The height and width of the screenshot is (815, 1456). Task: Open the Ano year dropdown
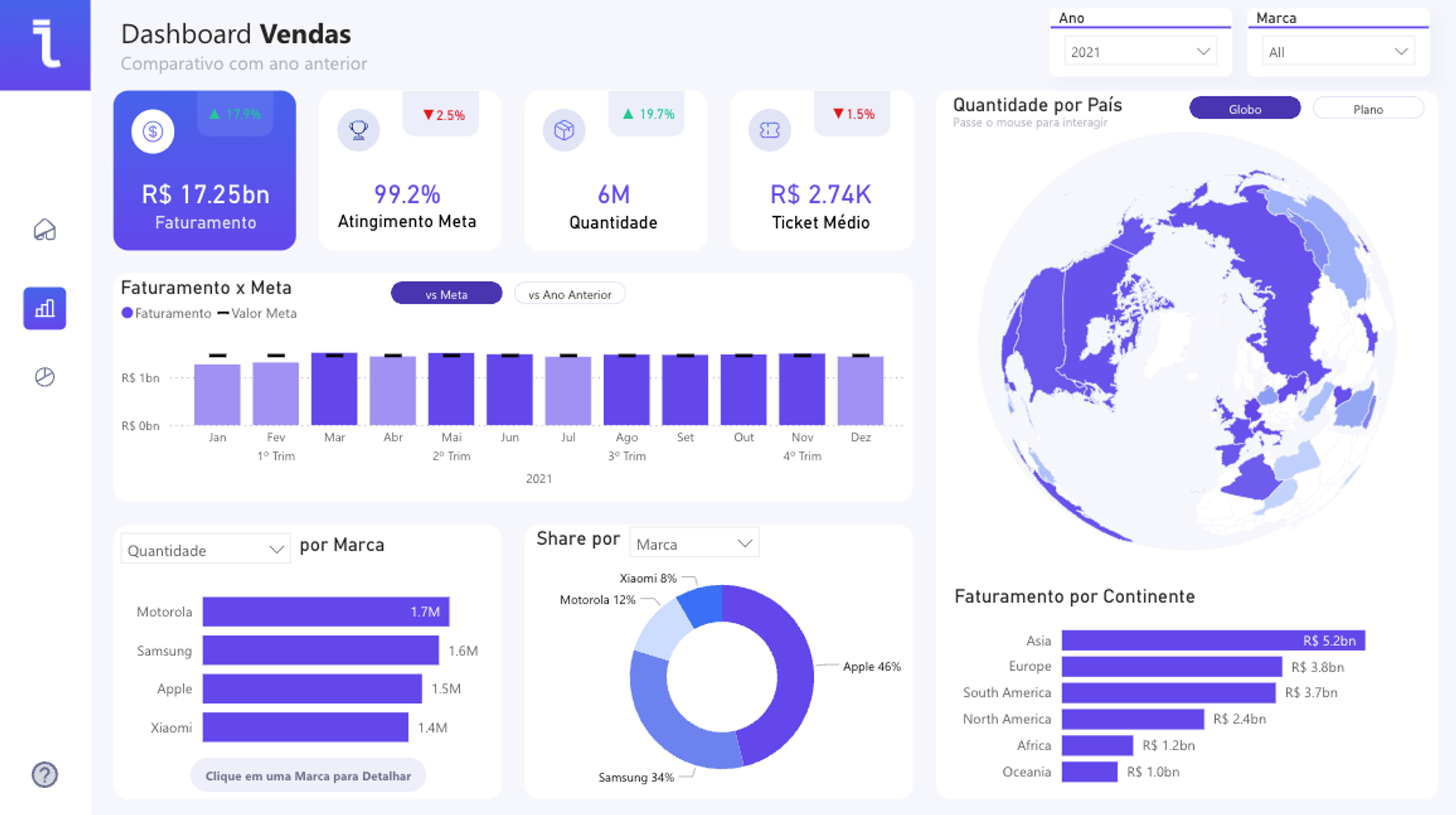click(x=1140, y=51)
